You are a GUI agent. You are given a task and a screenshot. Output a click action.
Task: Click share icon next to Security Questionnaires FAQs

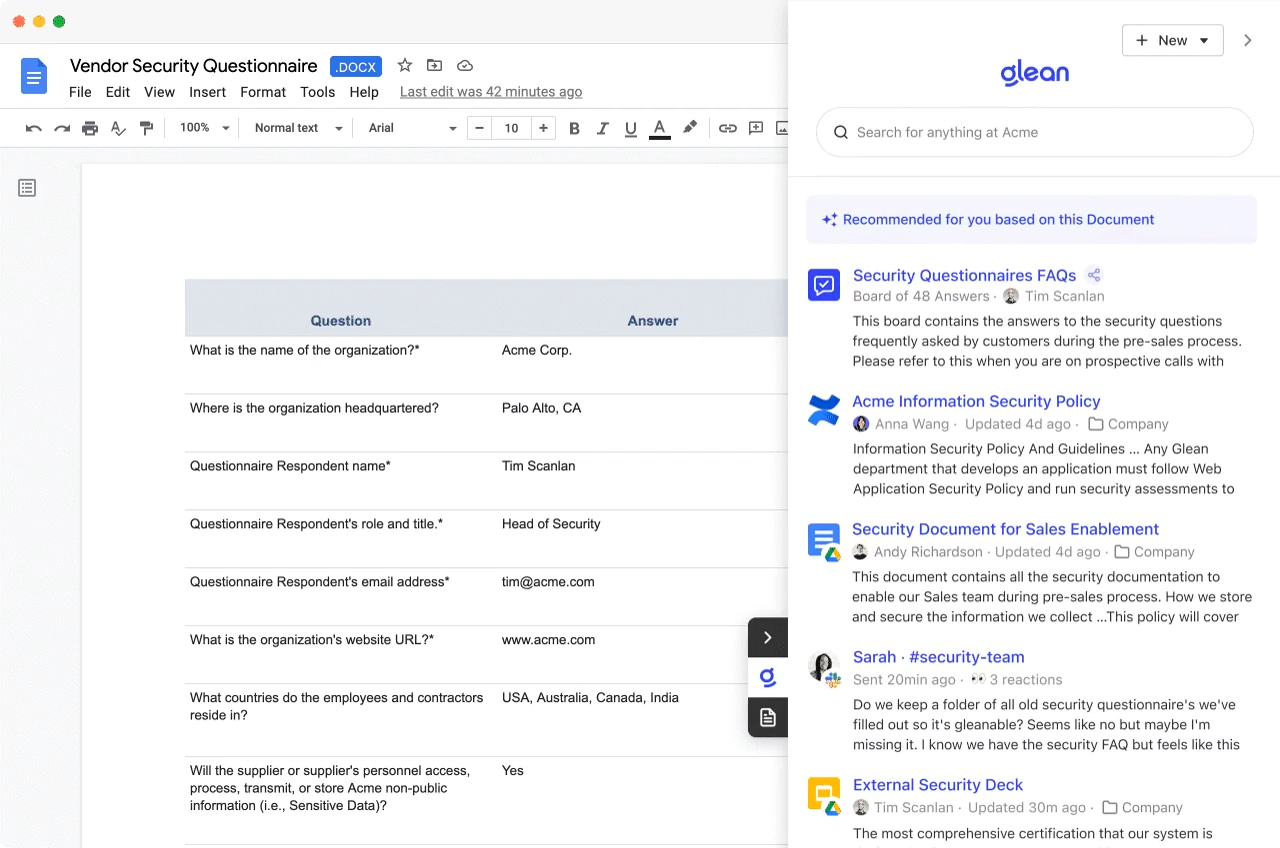tap(1094, 275)
